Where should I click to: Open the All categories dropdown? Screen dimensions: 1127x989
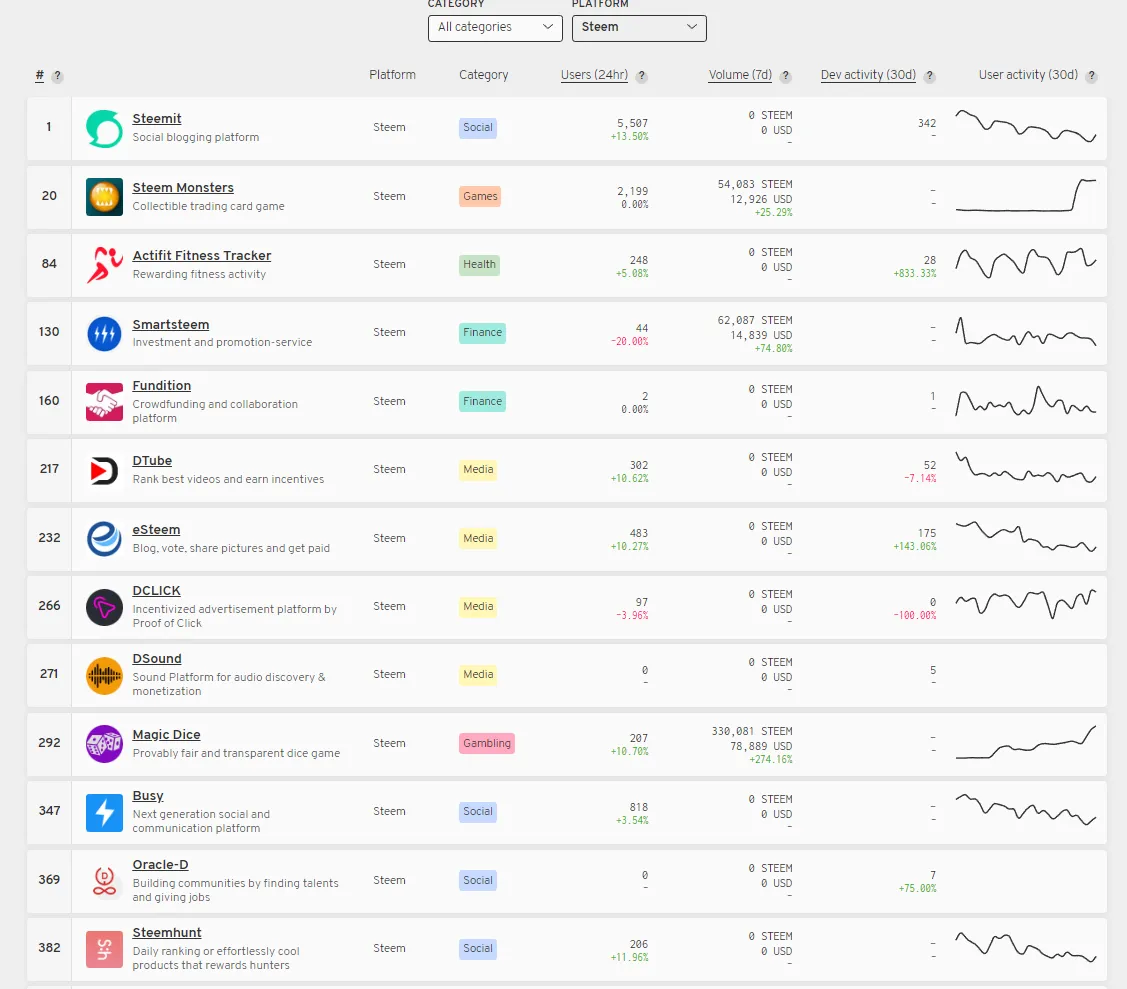pos(495,28)
